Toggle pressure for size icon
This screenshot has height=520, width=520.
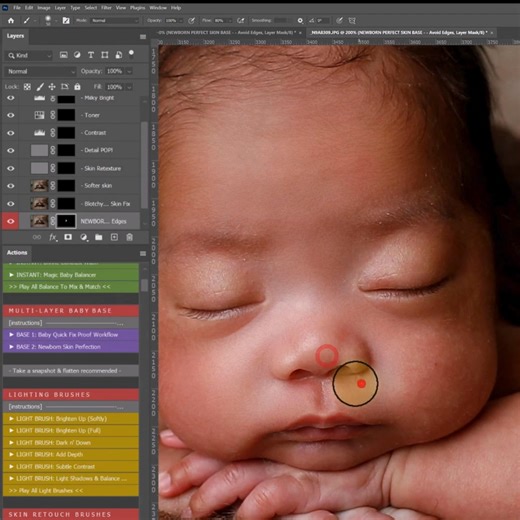coord(339,21)
